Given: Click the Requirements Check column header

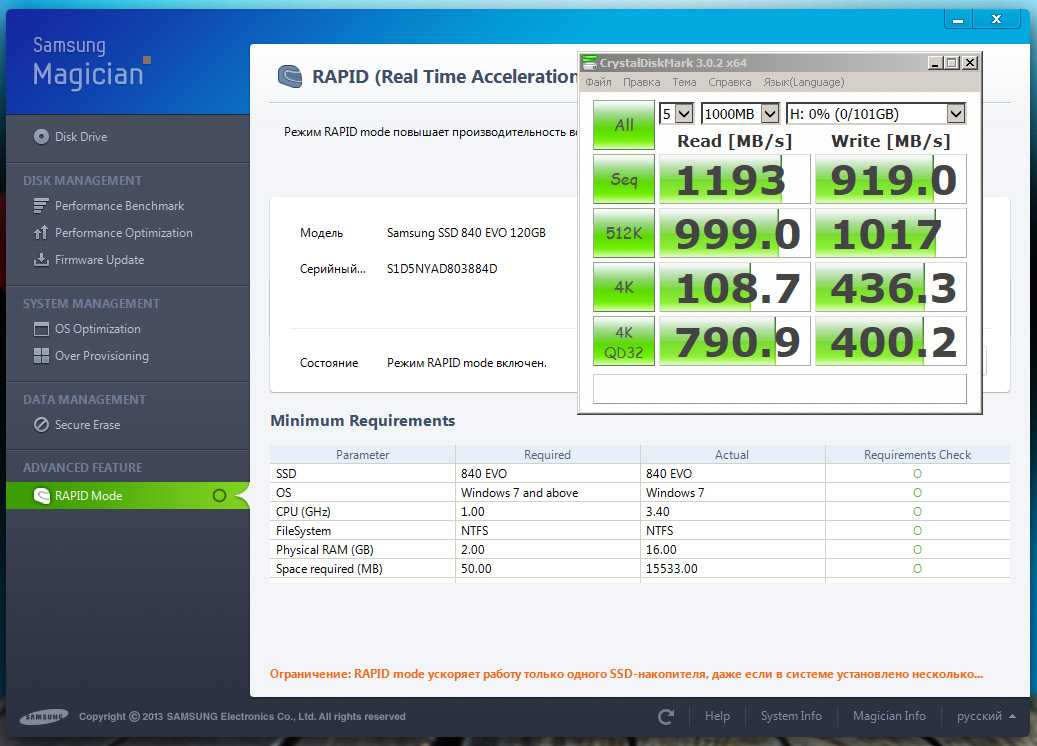Looking at the screenshot, I should 917,454.
